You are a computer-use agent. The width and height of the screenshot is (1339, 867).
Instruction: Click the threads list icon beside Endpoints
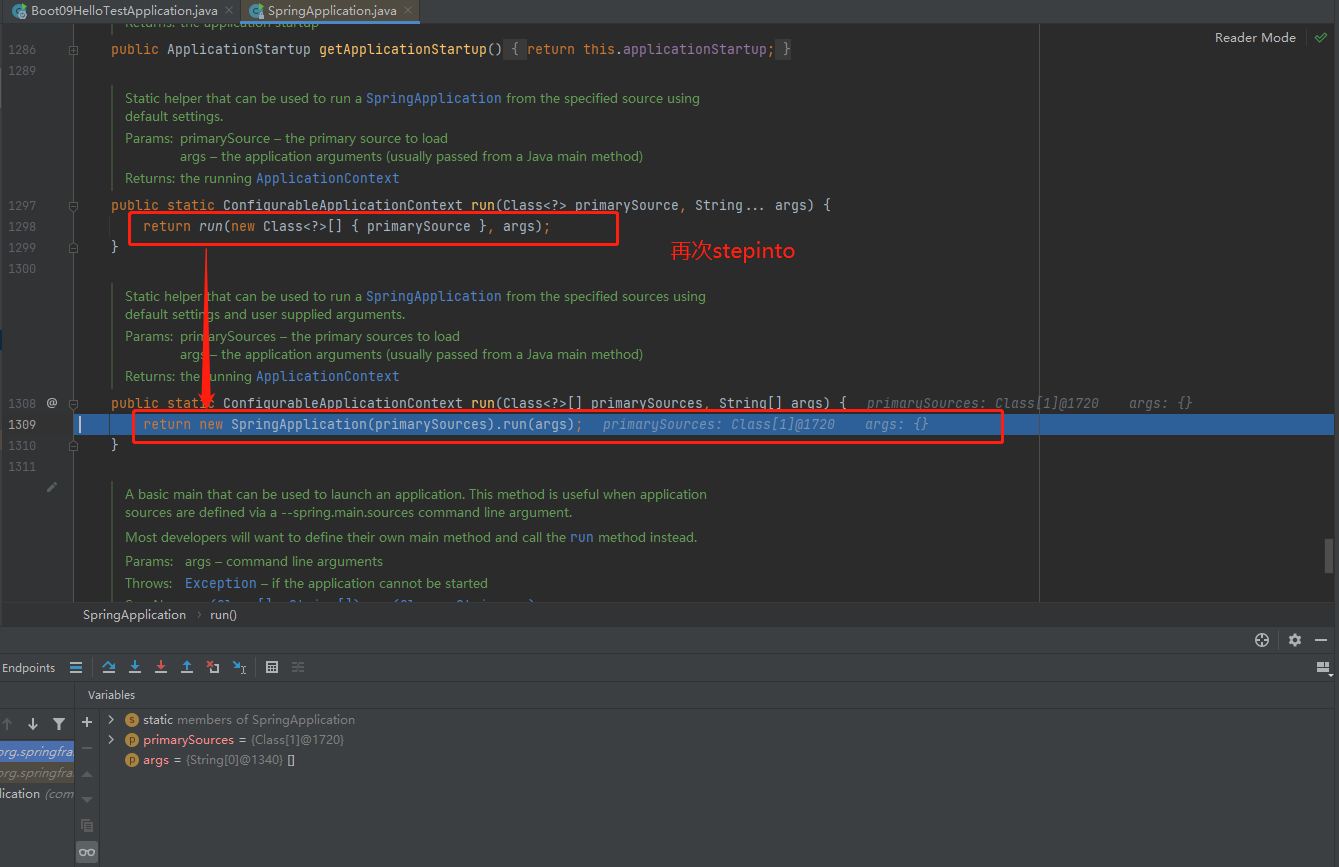click(76, 667)
